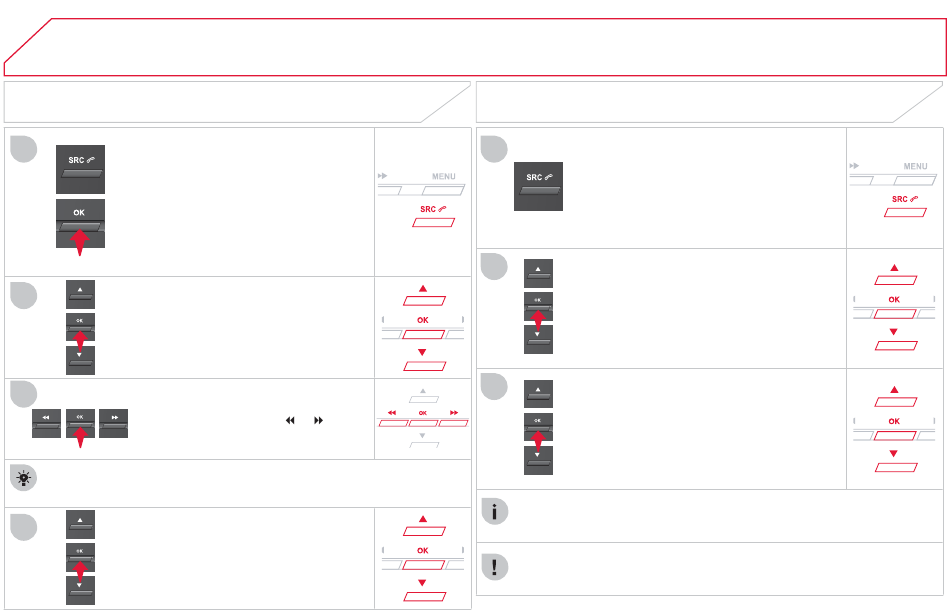Click the dark SRC button above the large OK button
950x614 pixels.
click(80, 169)
